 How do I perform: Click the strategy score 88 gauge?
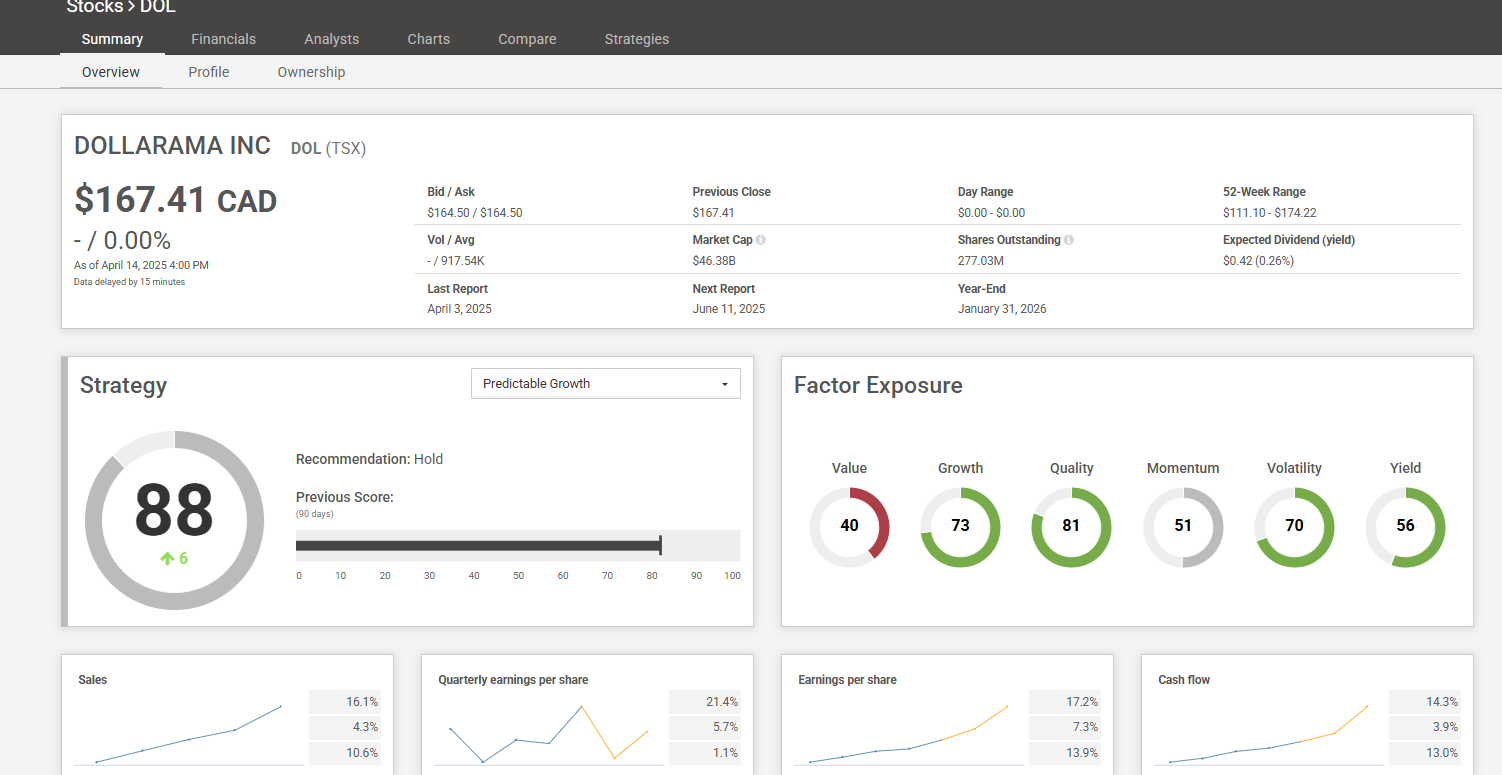point(174,520)
